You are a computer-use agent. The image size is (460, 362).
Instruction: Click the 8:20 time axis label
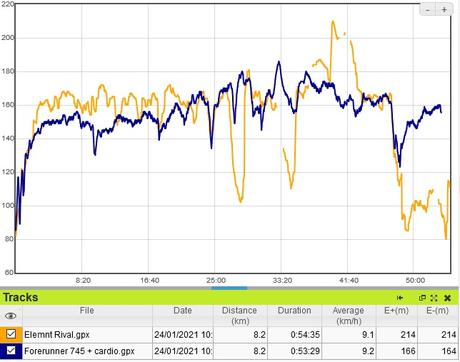(83, 280)
